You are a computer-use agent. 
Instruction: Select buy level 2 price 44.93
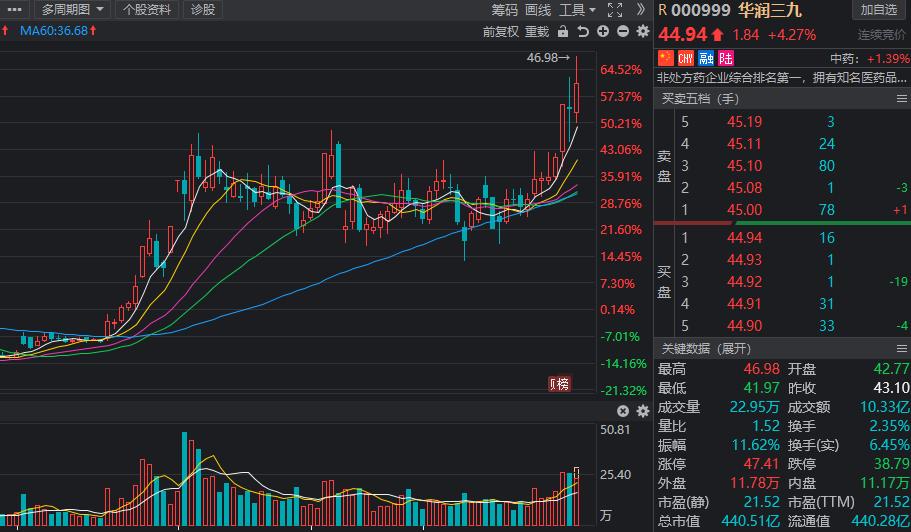pyautogui.click(x=744, y=260)
